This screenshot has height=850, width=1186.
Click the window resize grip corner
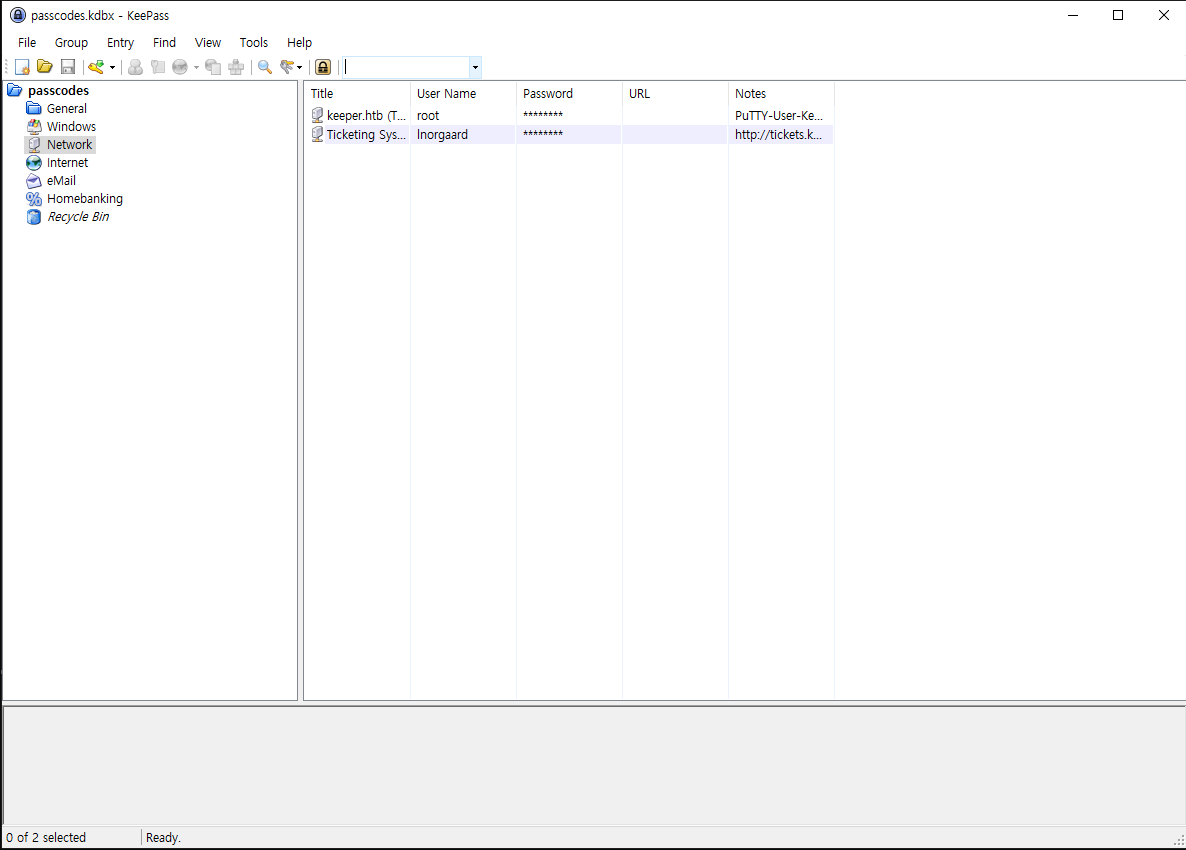(1178, 840)
